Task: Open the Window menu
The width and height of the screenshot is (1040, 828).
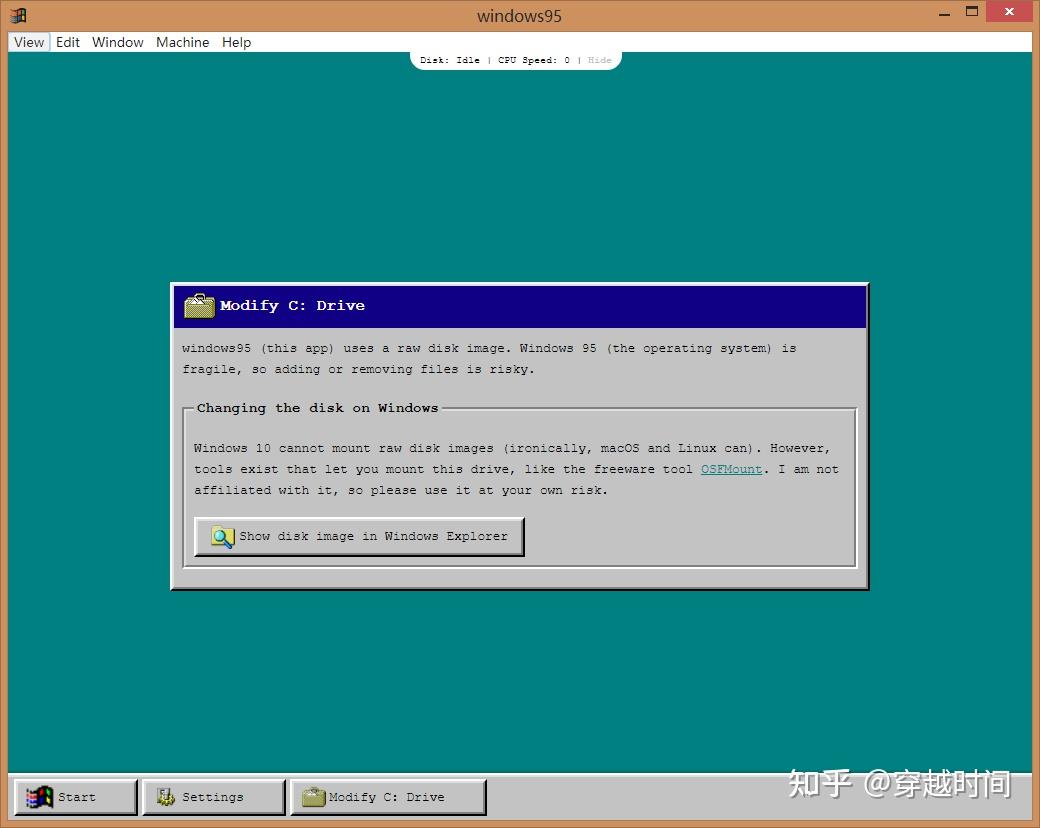Action: pos(117,42)
